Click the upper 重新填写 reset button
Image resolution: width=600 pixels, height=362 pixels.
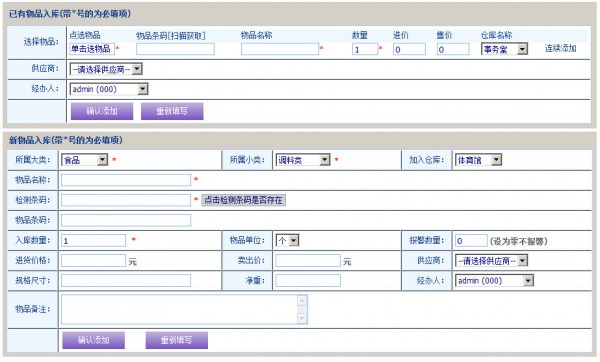(172, 111)
